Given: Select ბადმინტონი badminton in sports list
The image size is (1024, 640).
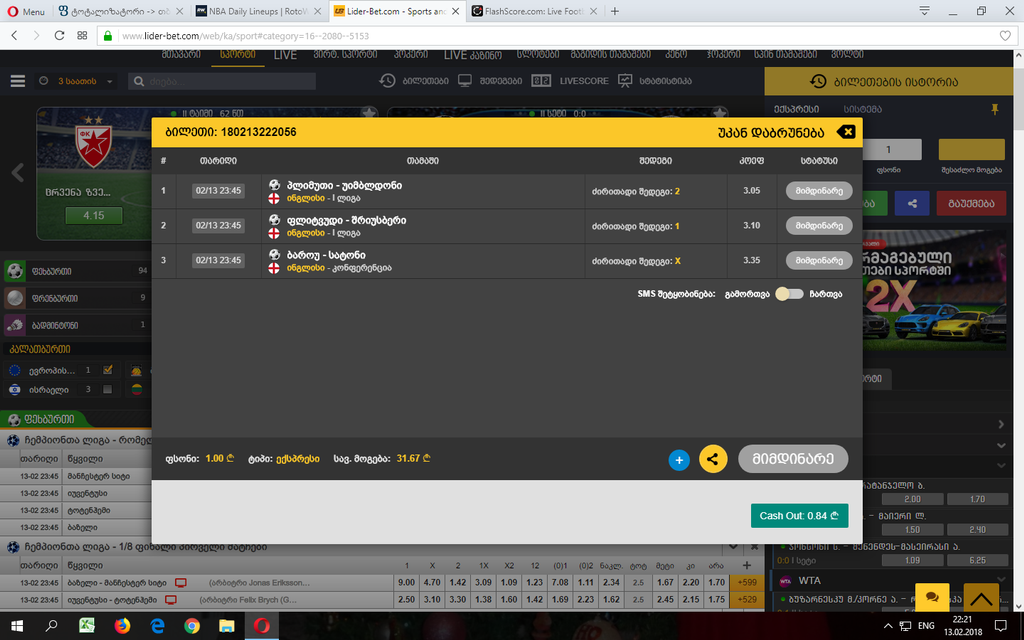Looking at the screenshot, I should click(x=76, y=325).
